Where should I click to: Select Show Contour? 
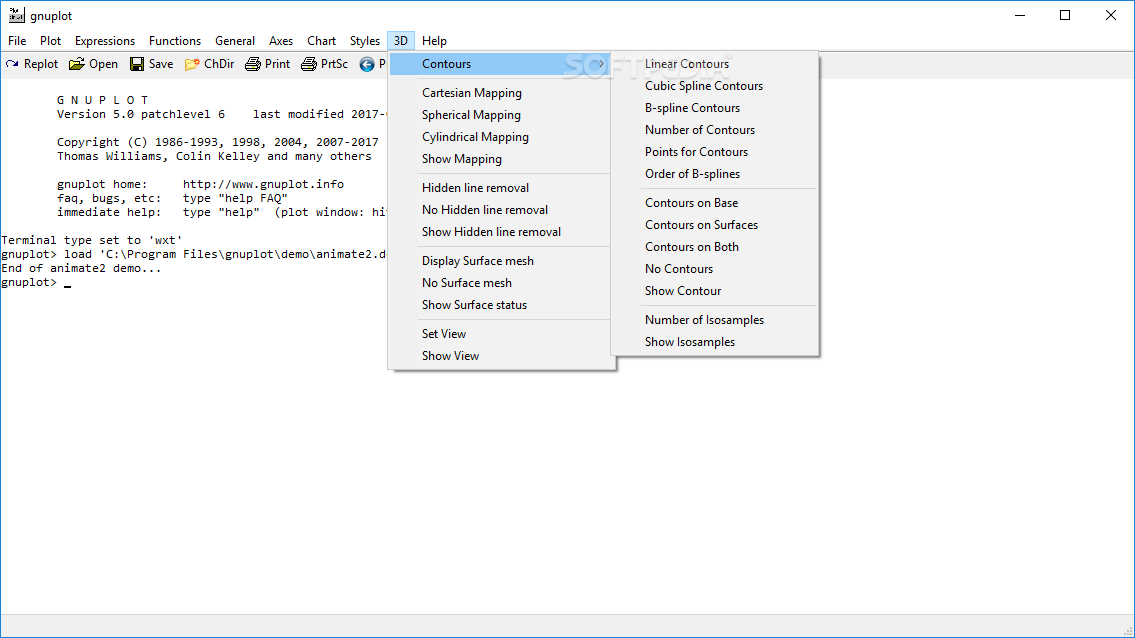coord(715,290)
